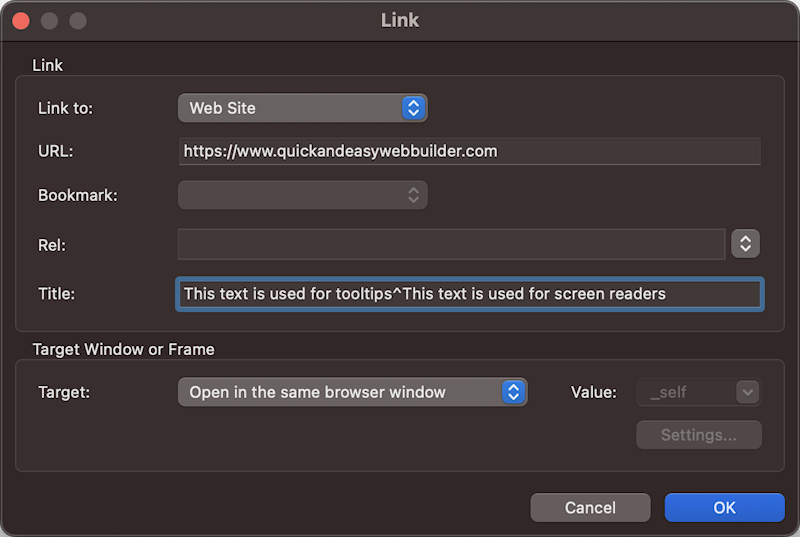The image size is (800, 537).
Task: Close the Link window with red button
Action: 20,20
